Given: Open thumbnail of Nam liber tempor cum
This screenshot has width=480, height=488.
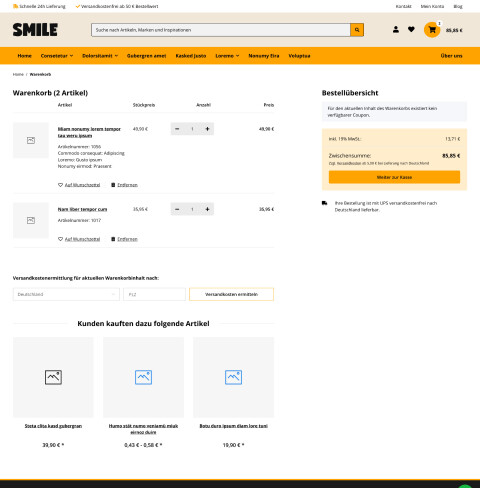Looking at the screenshot, I should tap(31, 220).
